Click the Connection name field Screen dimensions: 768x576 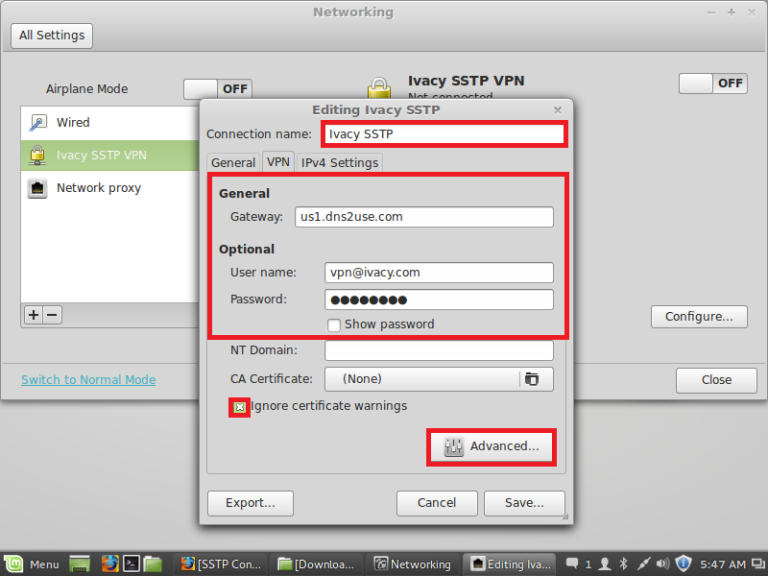(445, 134)
